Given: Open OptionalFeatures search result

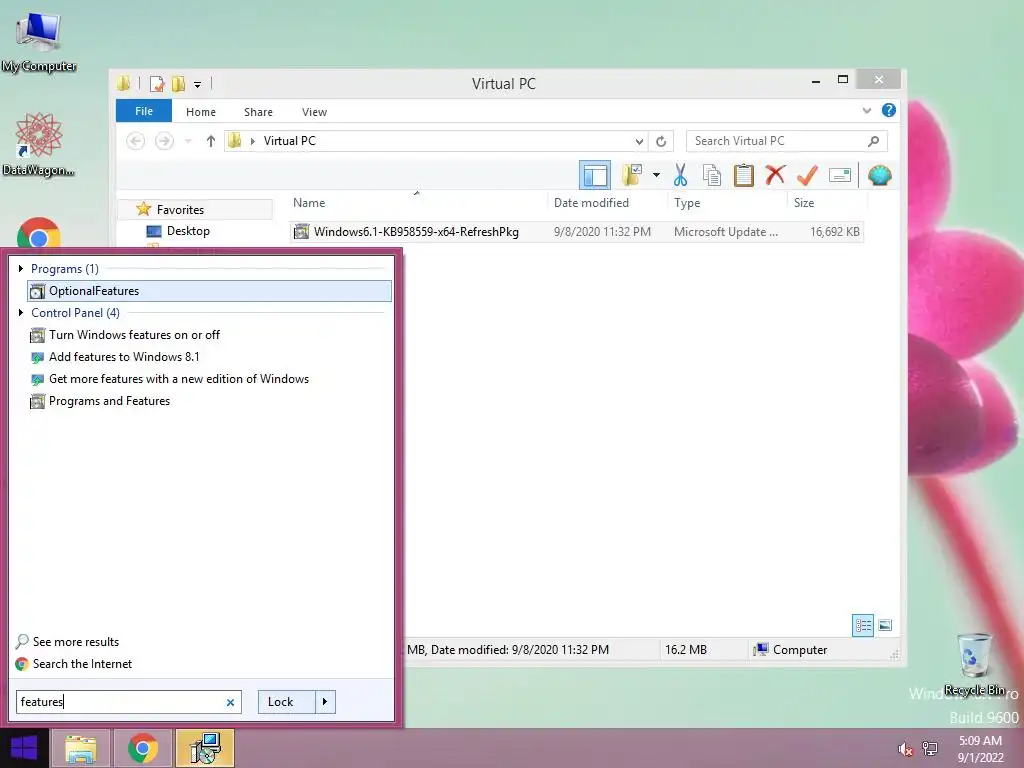Looking at the screenshot, I should tap(210, 291).
